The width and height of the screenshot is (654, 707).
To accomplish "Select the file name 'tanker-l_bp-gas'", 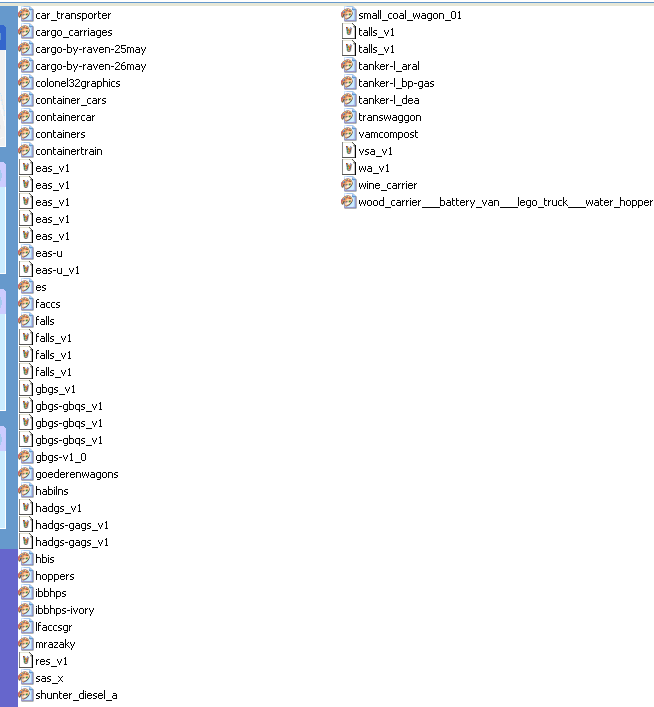I will click(396, 83).
